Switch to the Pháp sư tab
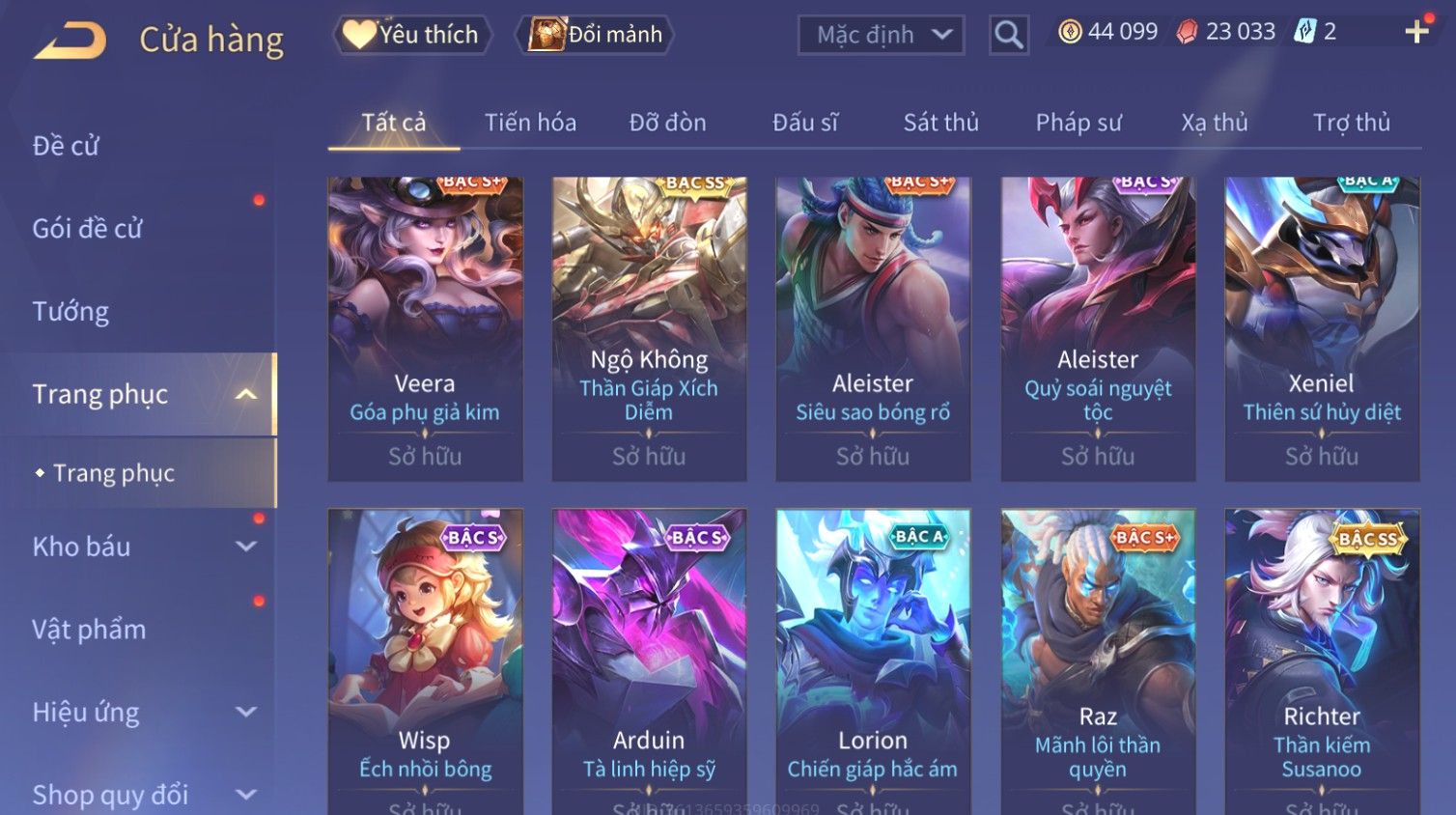1456x815 pixels. point(1078,123)
